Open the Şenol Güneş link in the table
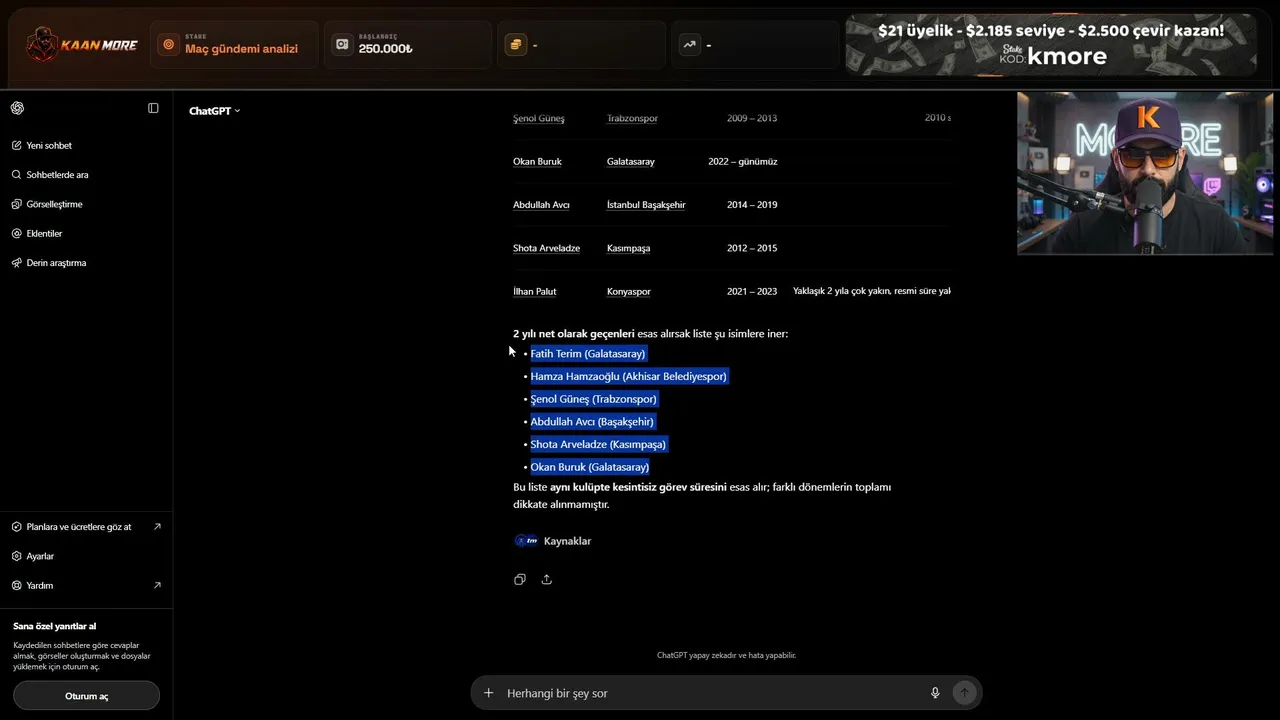Screen dimensions: 1280x720 (539, 118)
